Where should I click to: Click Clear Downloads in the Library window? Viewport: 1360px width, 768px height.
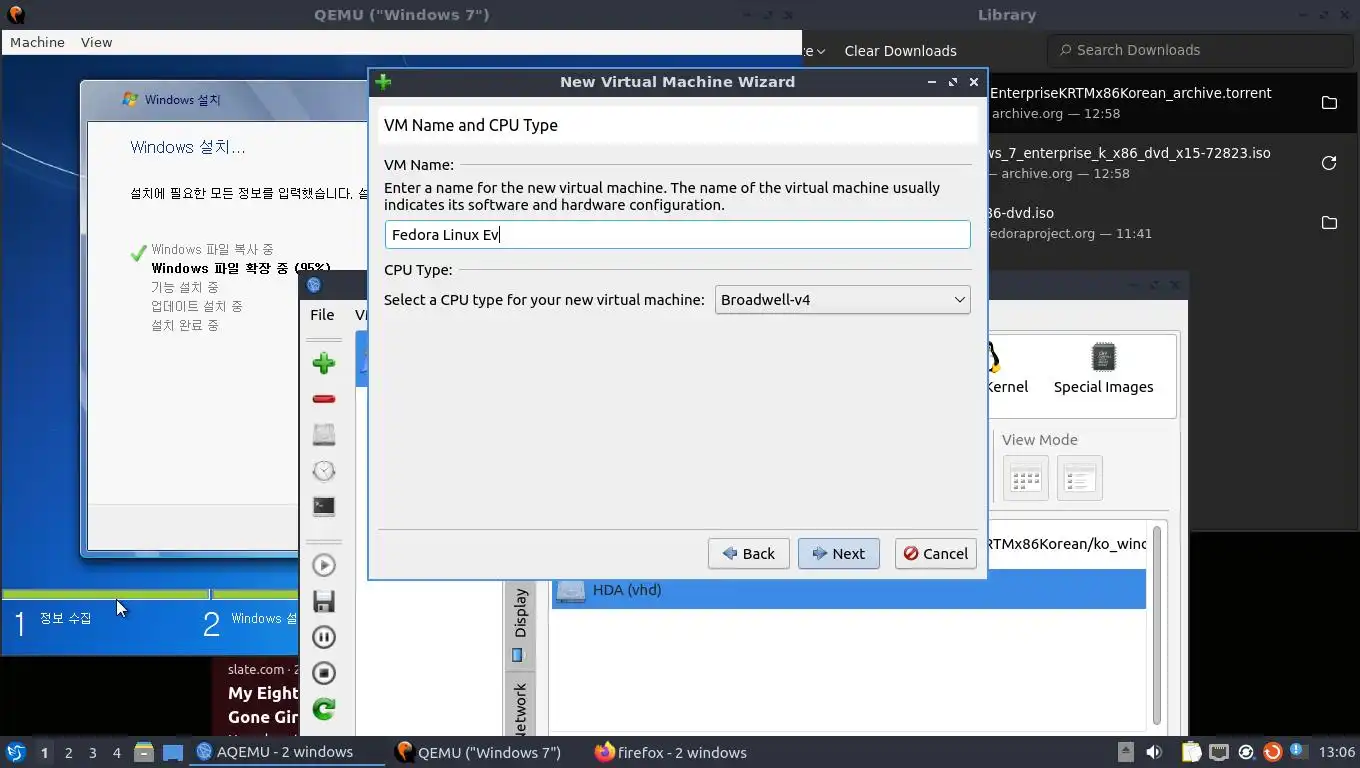coord(900,51)
